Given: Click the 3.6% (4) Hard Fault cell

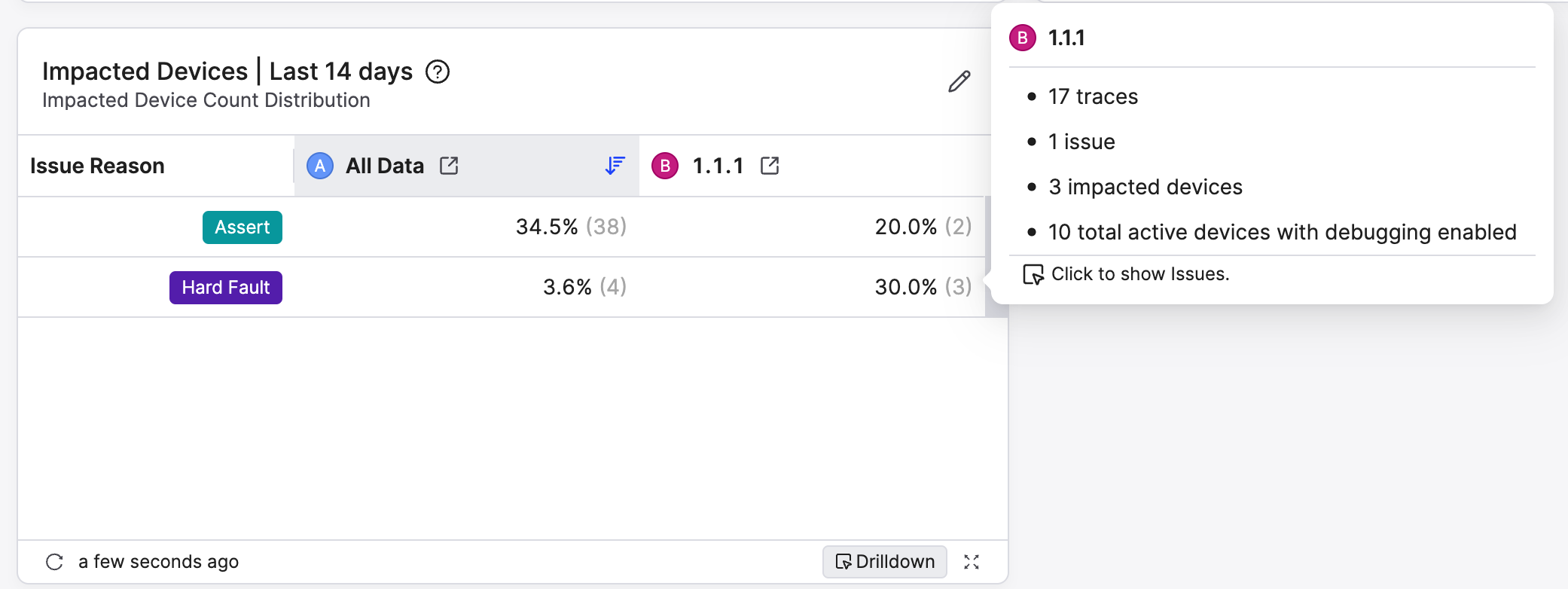Looking at the screenshot, I should [584, 287].
